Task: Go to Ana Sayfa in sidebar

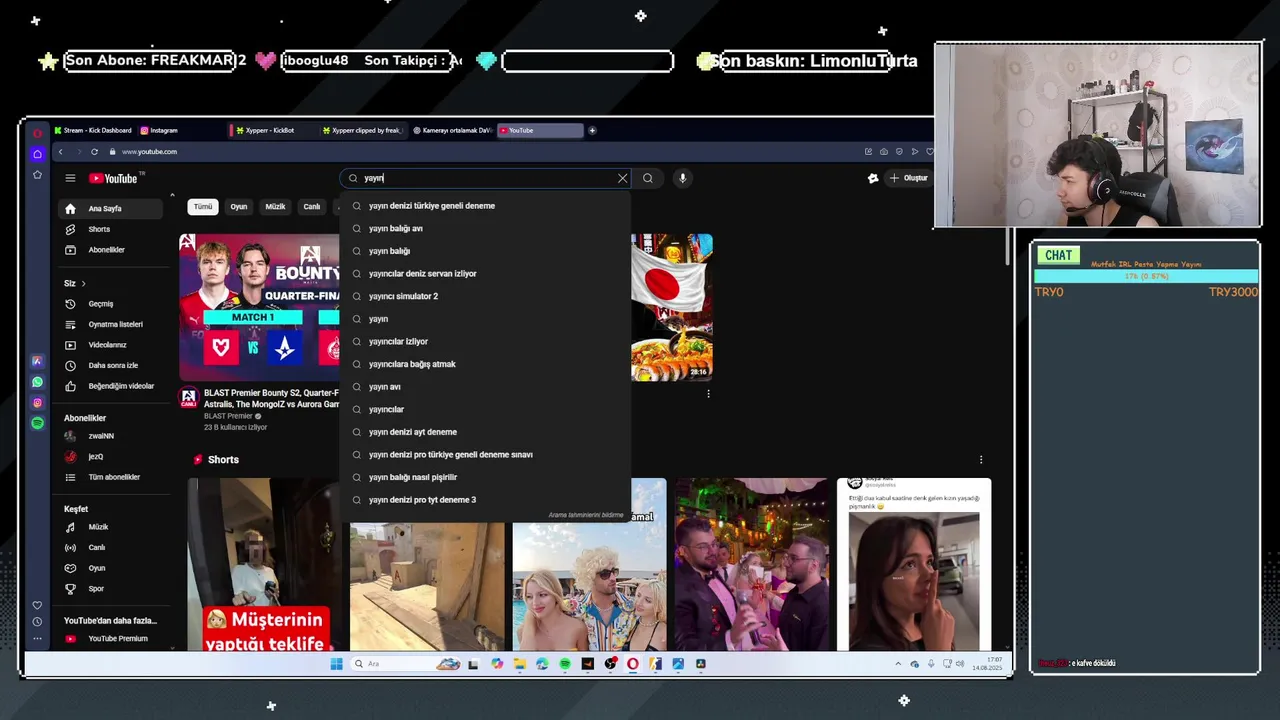Action: (110, 209)
